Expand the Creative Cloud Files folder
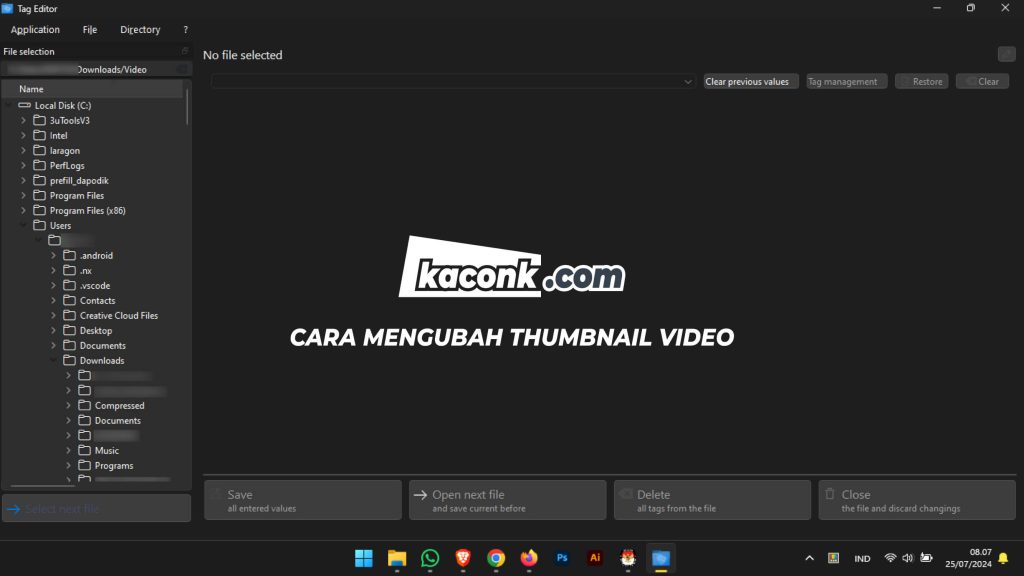Viewport: 1024px width, 576px height. (54, 315)
